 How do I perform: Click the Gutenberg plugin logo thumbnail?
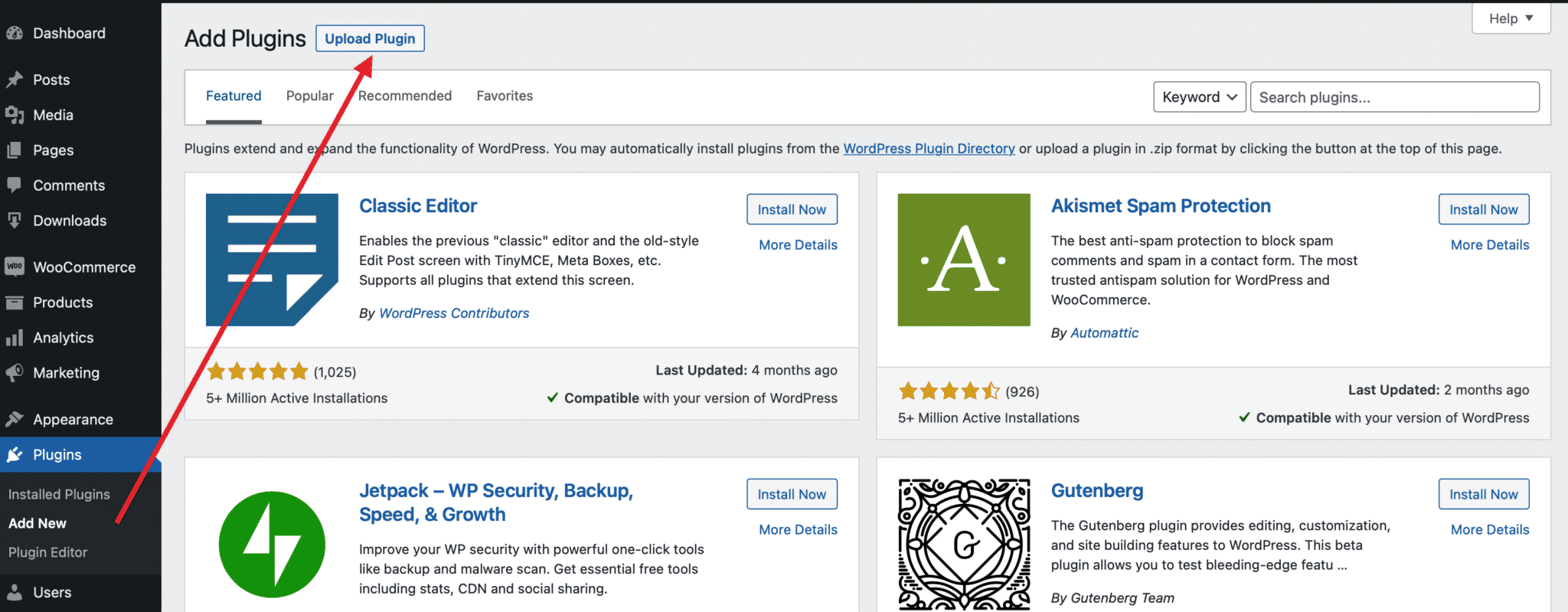(964, 545)
